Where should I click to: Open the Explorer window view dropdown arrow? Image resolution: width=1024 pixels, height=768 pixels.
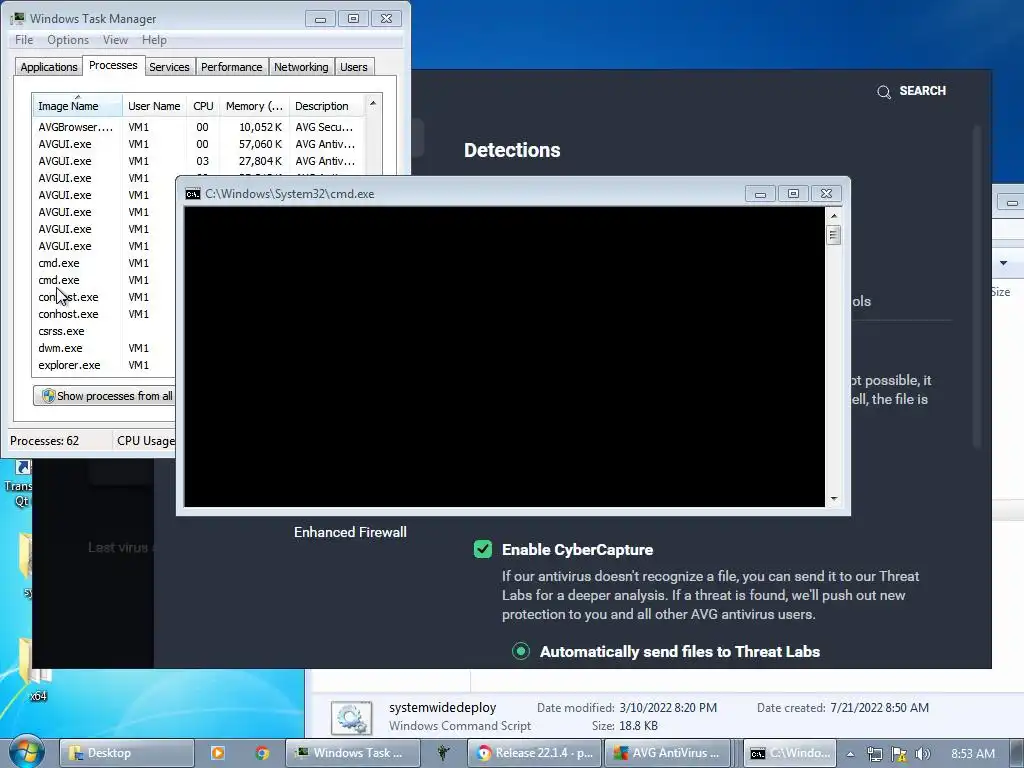tap(1004, 263)
